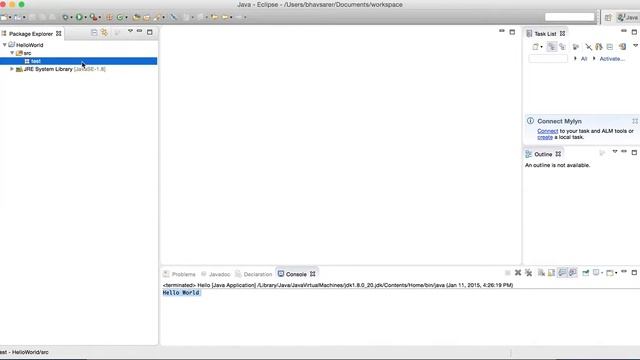640x360 pixels.
Task: Toggle Focus on Workweek in Task List
Action: click(576, 47)
